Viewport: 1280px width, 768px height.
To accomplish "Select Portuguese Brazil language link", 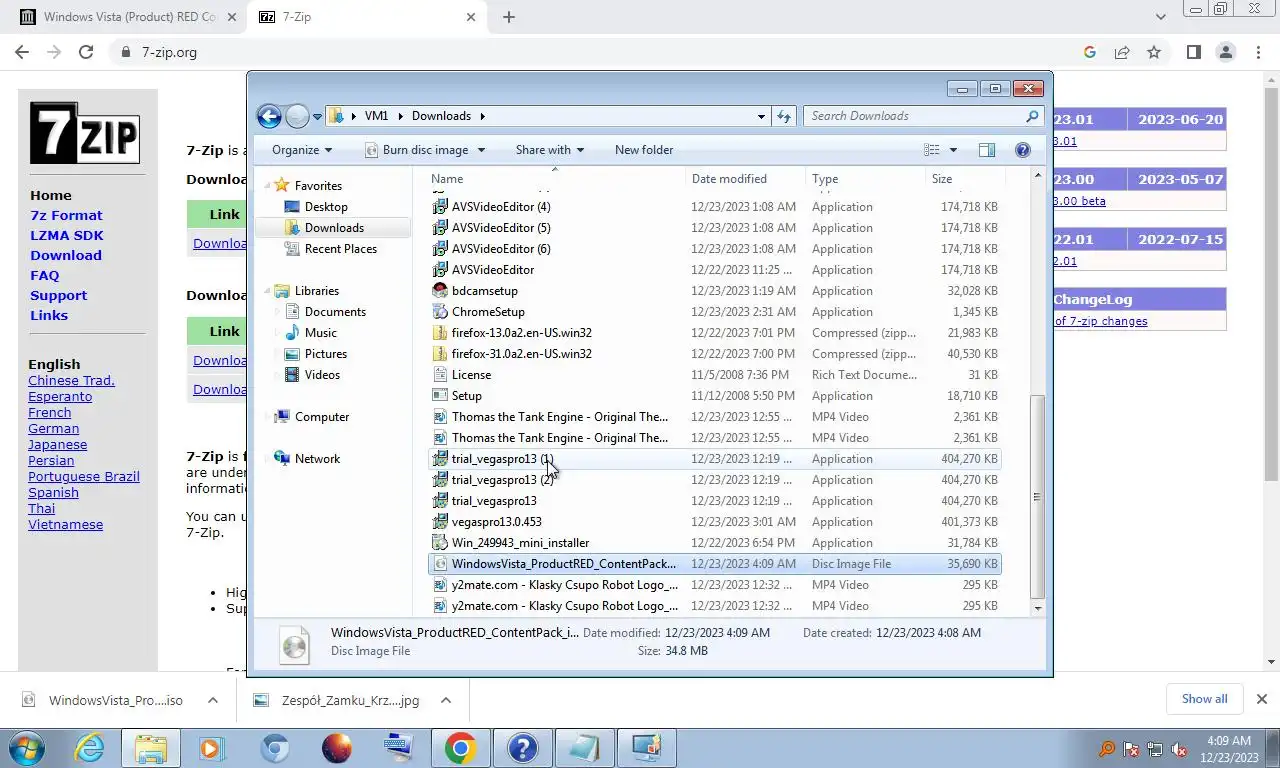I will point(84,477).
